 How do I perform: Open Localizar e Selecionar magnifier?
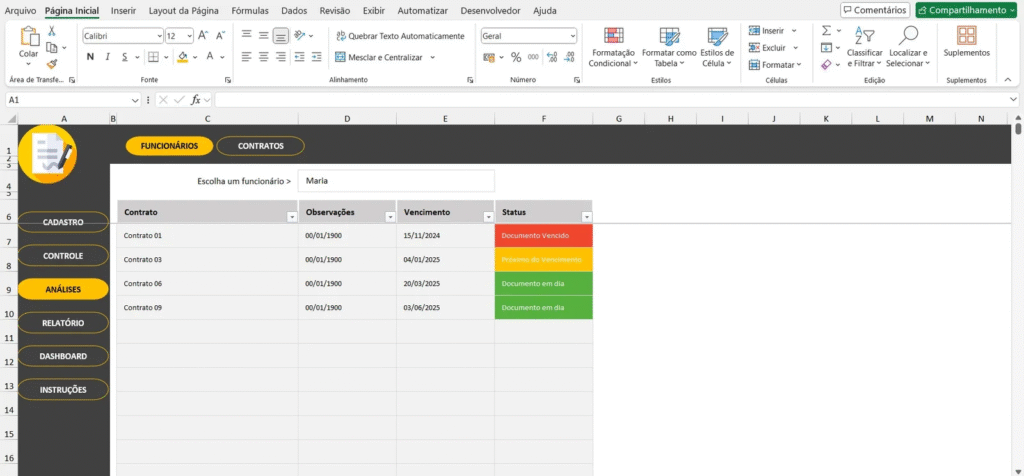pyautogui.click(x=908, y=46)
